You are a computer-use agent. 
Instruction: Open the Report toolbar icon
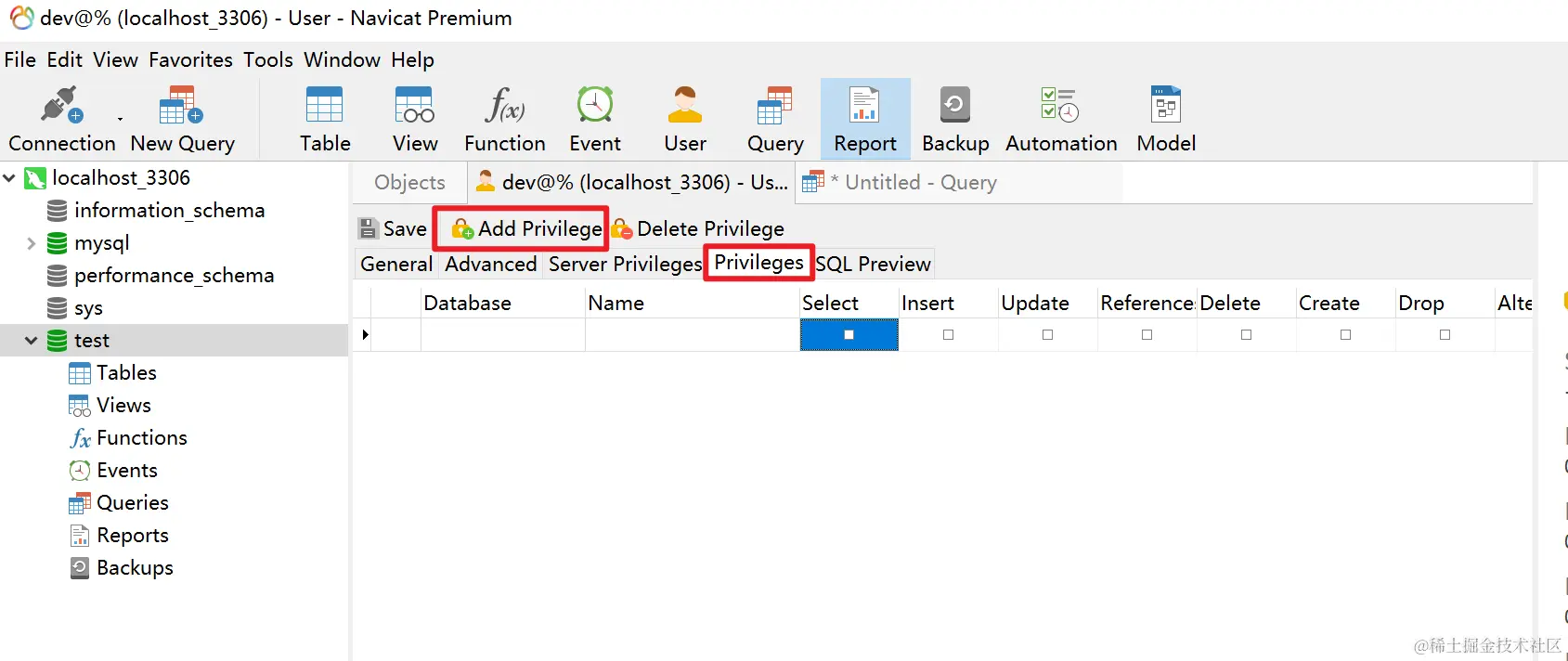[865, 105]
